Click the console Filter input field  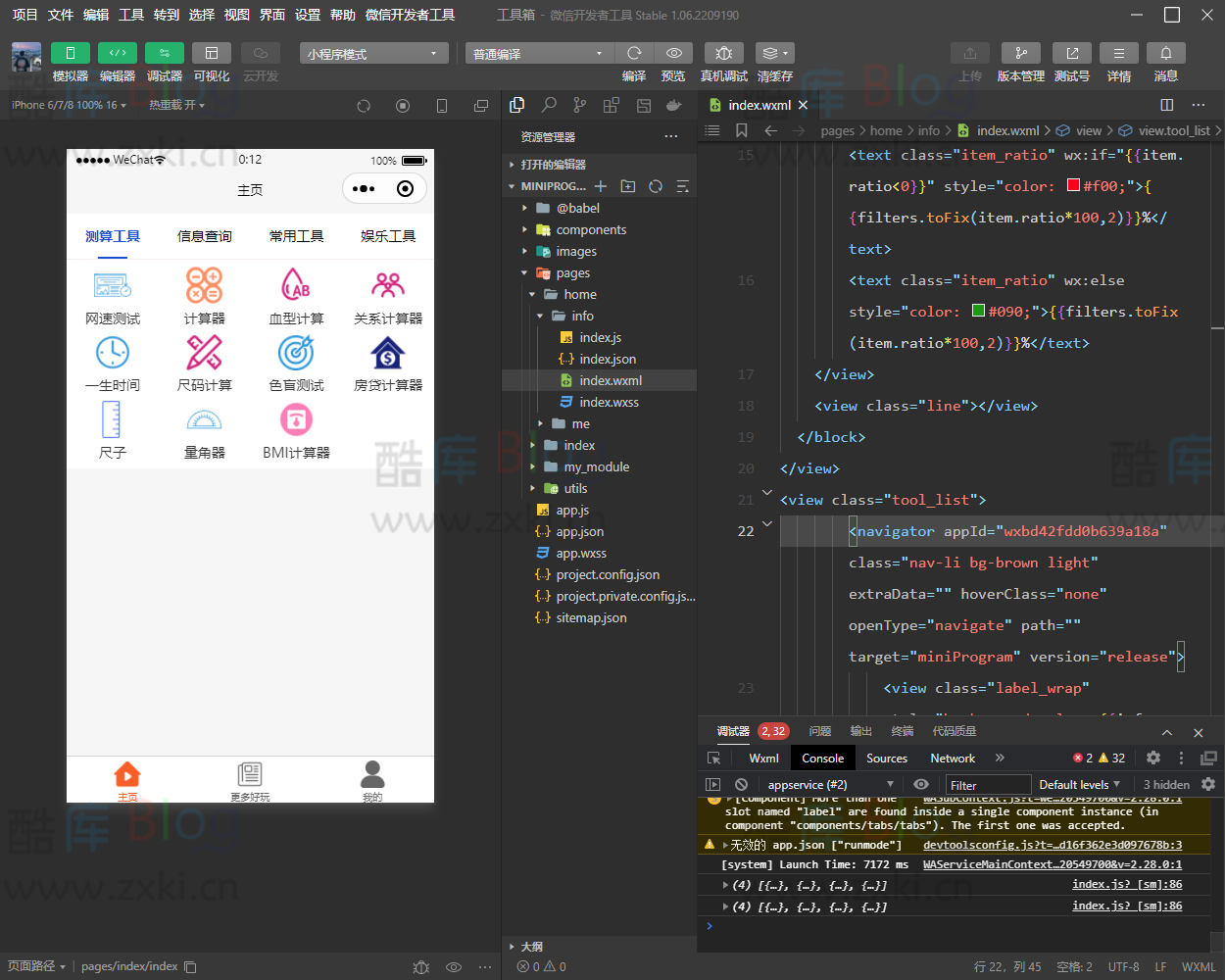click(988, 785)
